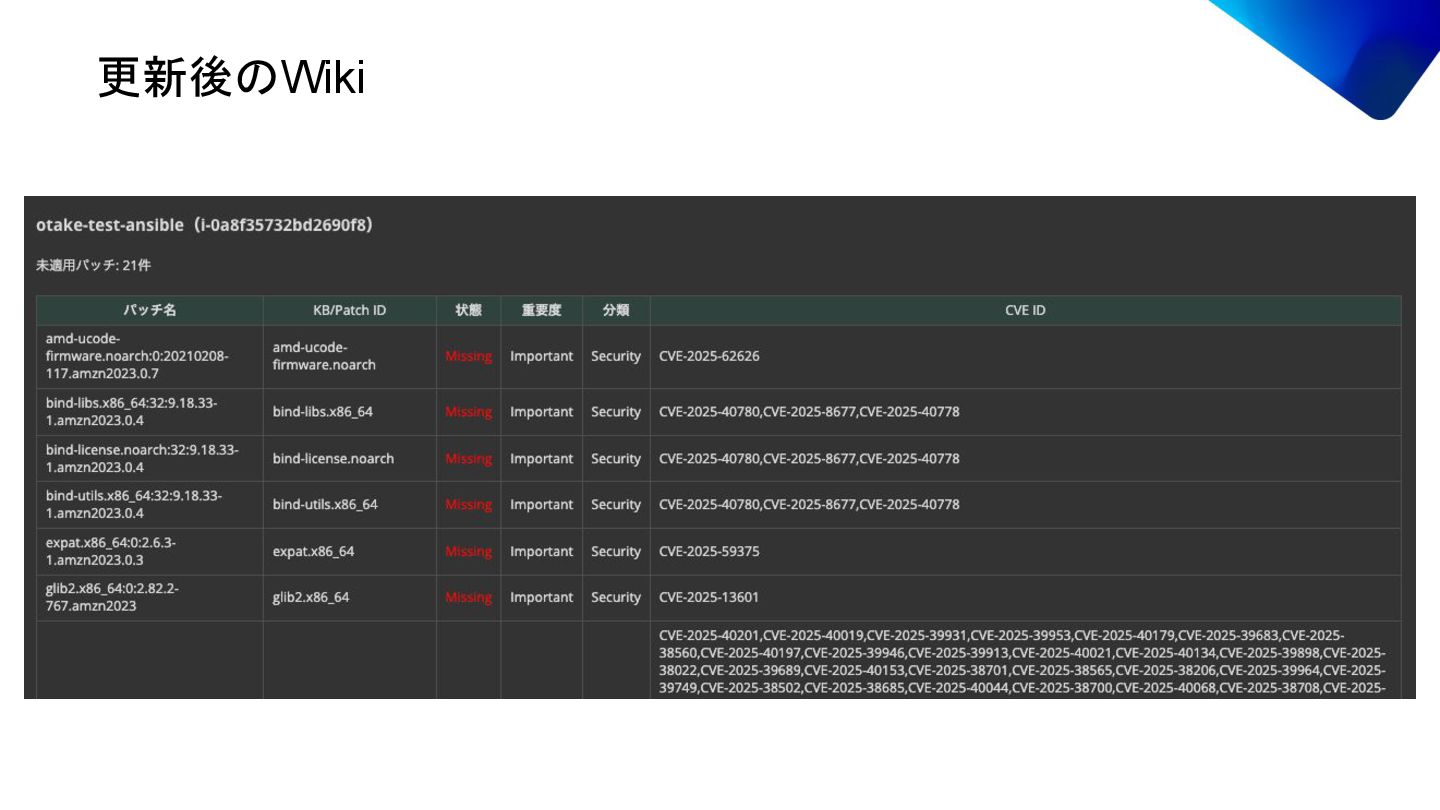Screen dimensions: 1440x810
Task: Click the 重要度 column header
Action: click(541, 310)
